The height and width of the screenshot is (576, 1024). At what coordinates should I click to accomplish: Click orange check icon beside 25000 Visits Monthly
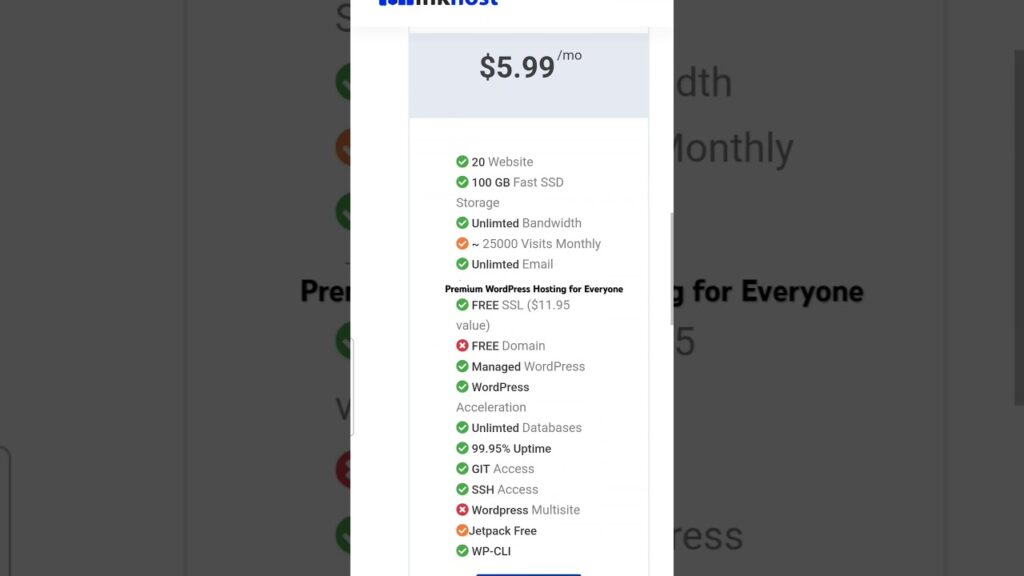[462, 244]
